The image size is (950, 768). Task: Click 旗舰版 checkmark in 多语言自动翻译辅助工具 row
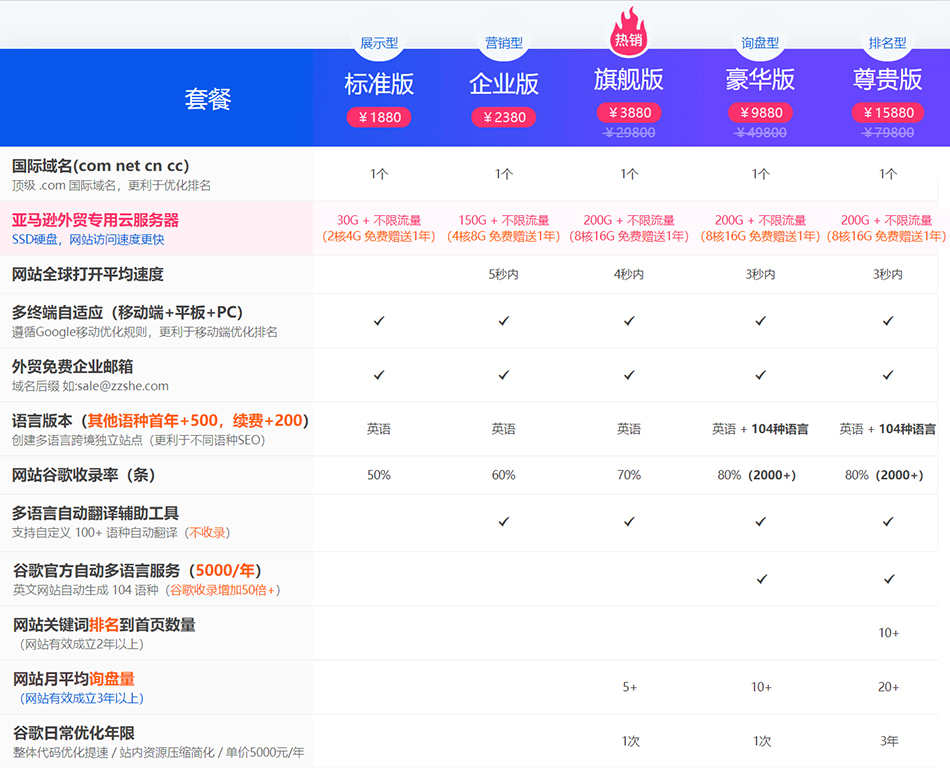[x=629, y=521]
